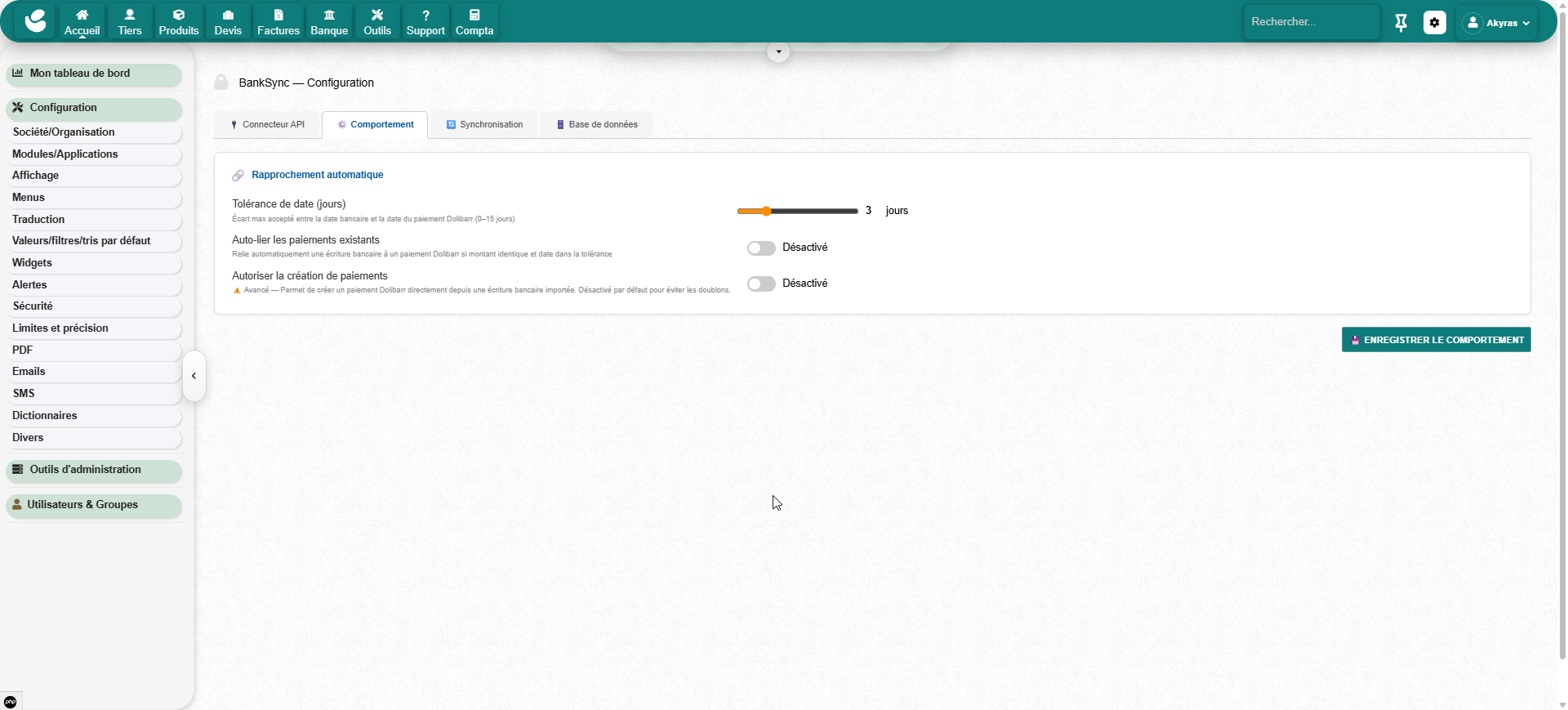Click the pin icon in top bar
Screen dimensions: 1568x710
[x=1401, y=23]
